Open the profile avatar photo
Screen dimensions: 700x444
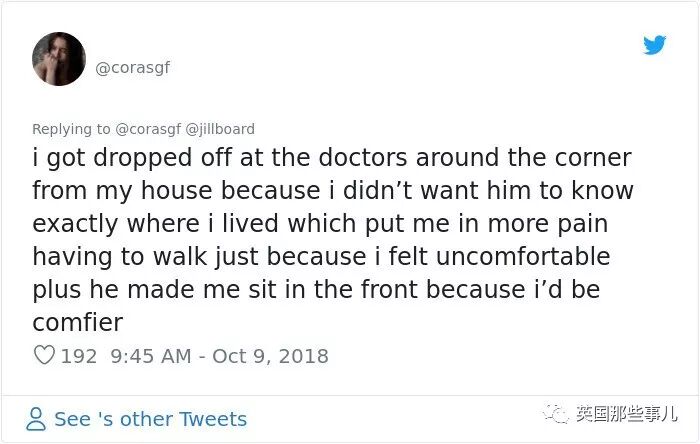[x=59, y=59]
